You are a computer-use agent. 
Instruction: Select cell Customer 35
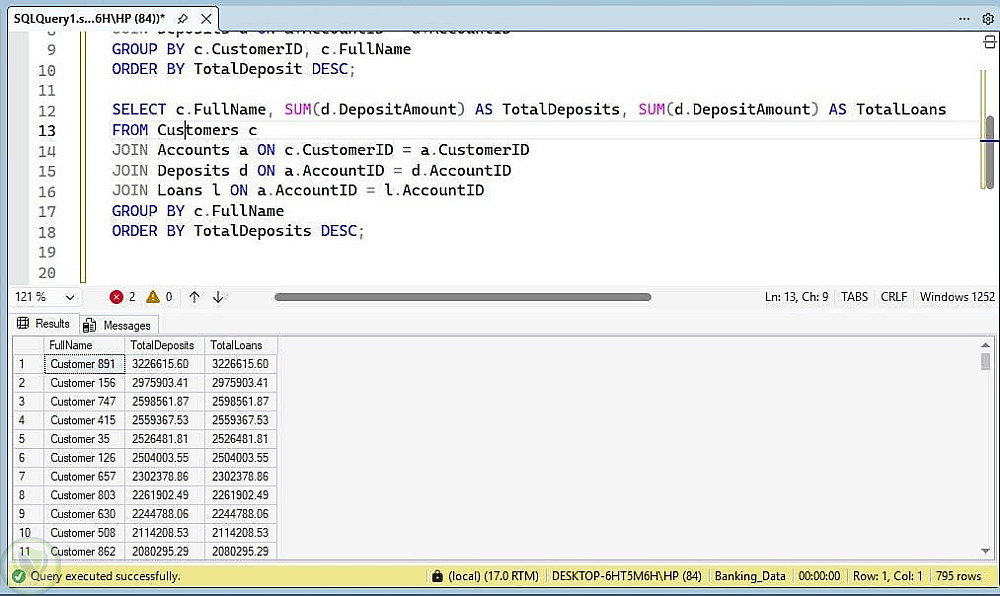[x=84, y=439]
